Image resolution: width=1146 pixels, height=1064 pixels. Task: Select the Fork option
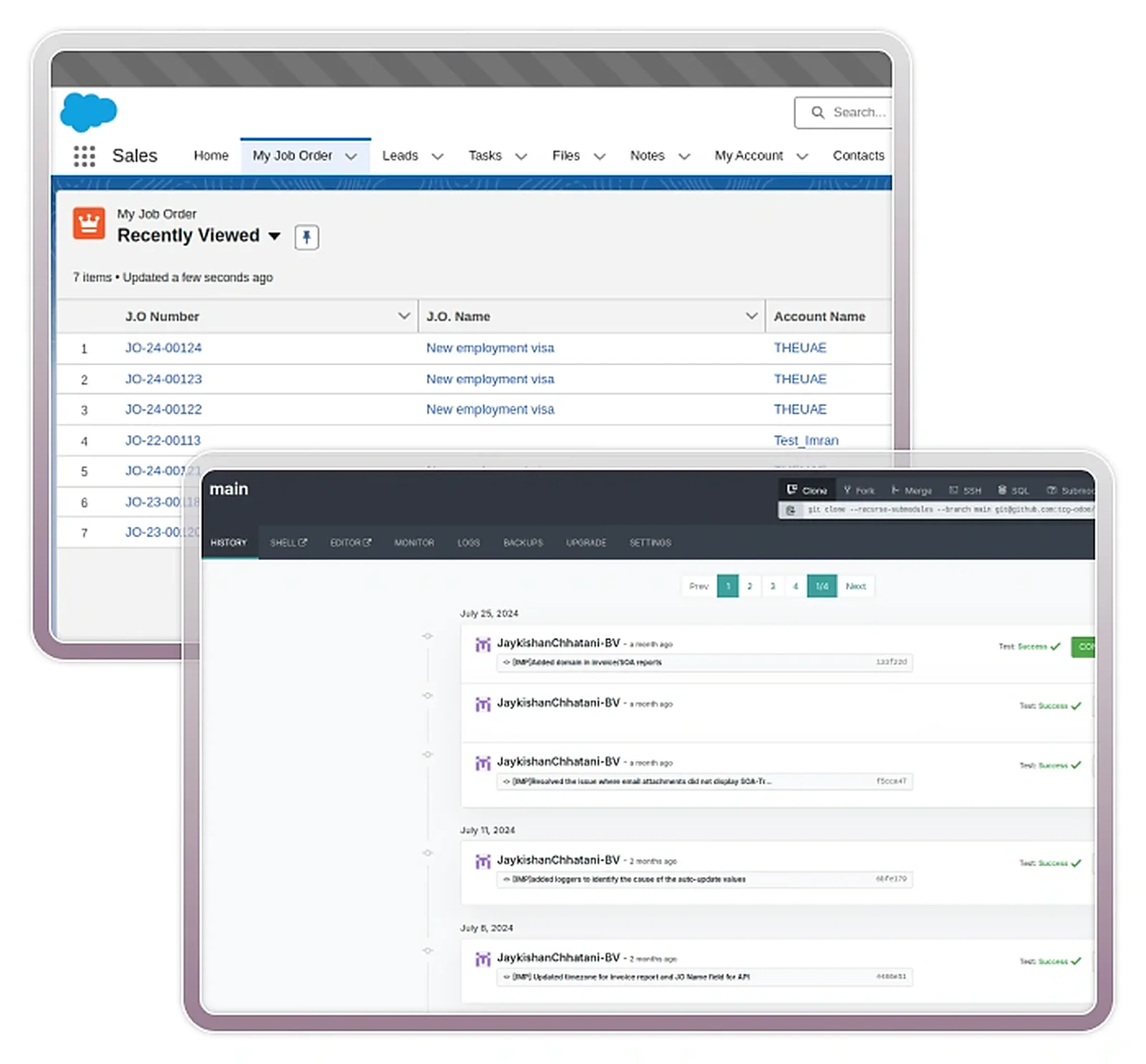point(859,490)
